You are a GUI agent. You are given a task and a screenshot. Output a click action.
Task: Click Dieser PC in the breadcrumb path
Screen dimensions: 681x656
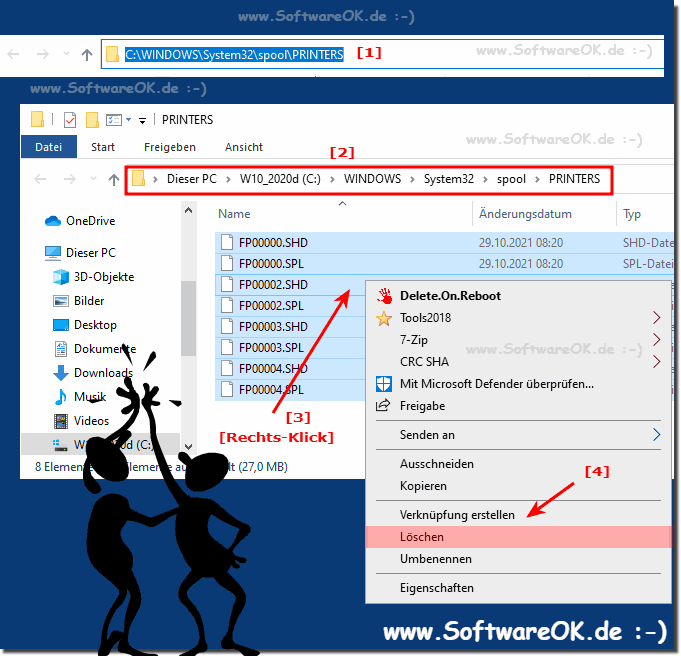pos(192,179)
